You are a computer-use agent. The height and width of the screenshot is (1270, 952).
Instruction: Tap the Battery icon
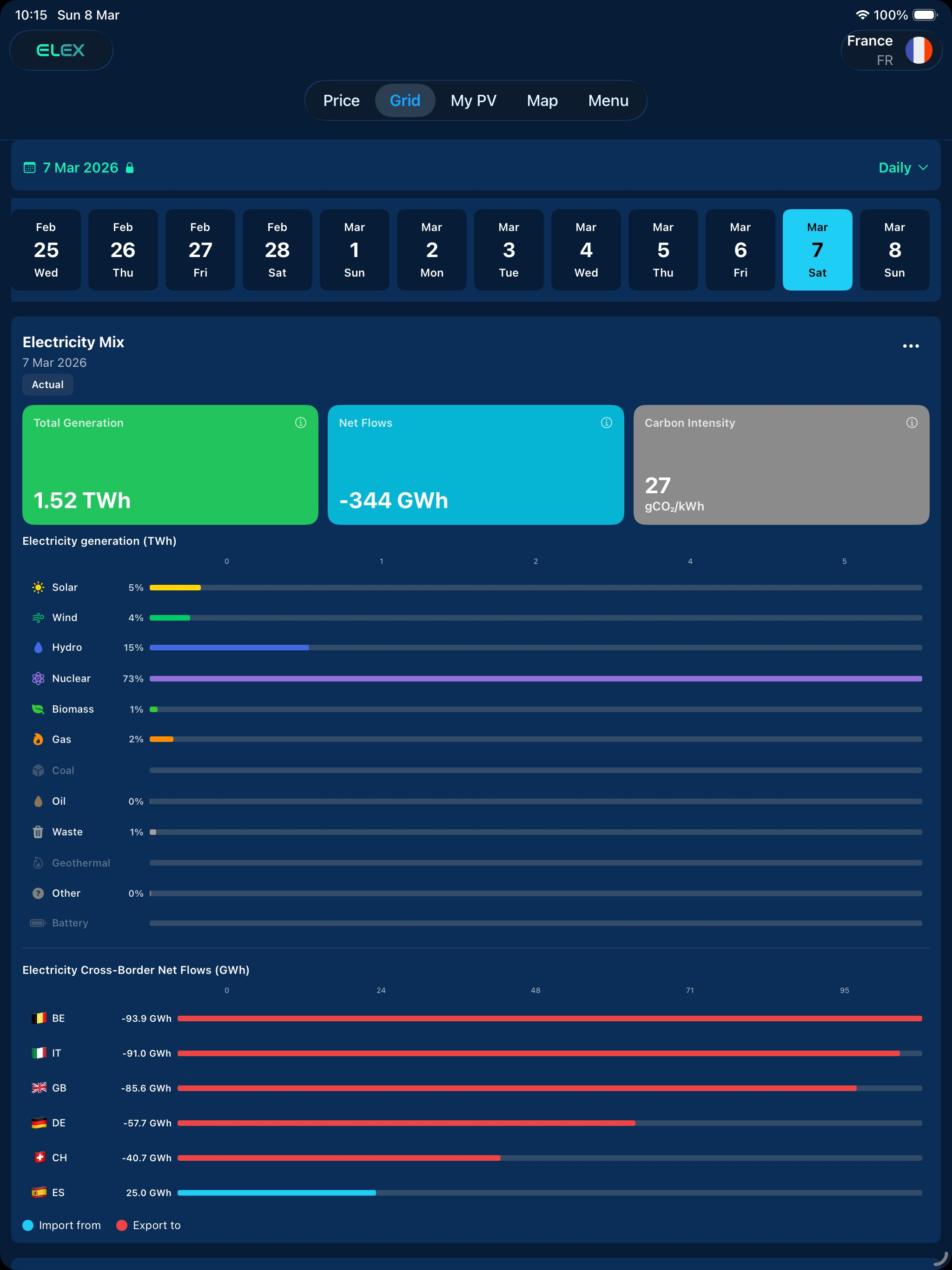point(38,923)
